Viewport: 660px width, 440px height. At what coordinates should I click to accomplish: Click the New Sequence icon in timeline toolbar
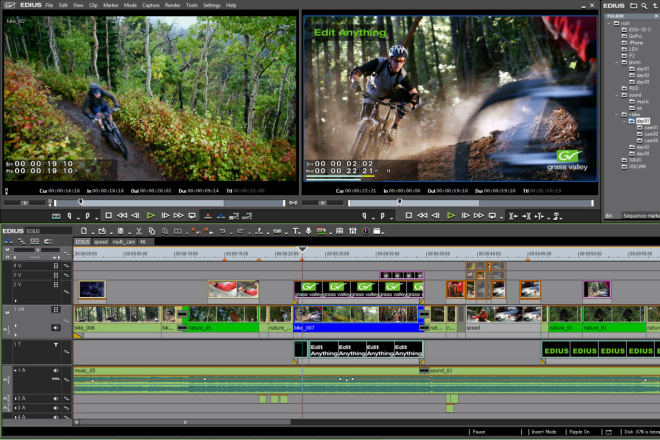pos(84,231)
